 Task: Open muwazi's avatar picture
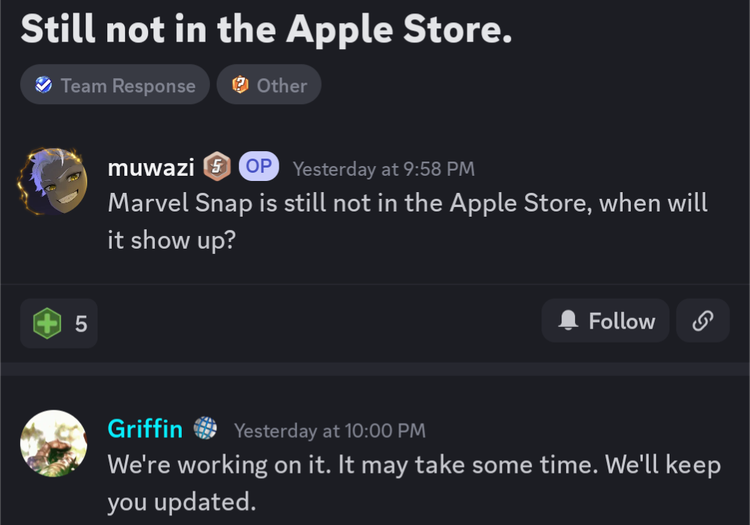(53, 181)
